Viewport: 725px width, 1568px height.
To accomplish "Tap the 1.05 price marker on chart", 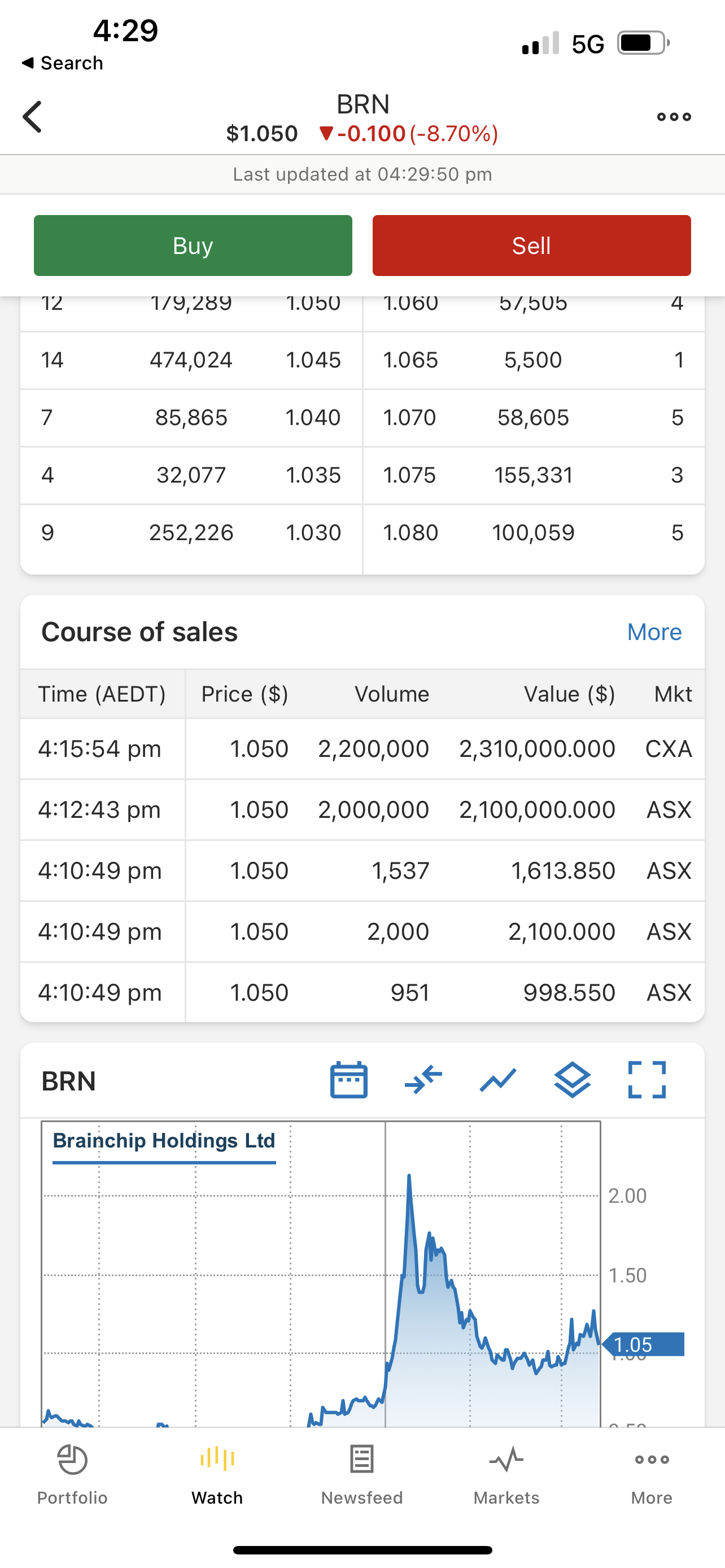I will pyautogui.click(x=644, y=1344).
